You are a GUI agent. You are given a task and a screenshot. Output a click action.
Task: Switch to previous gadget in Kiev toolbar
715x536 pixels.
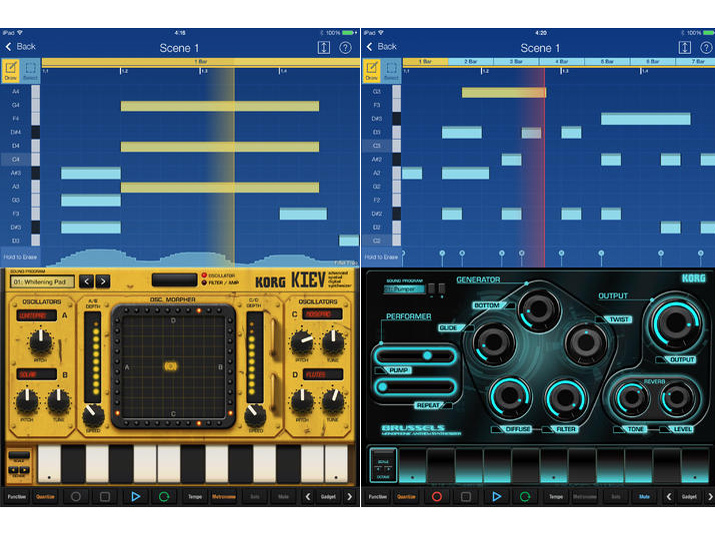[x=308, y=497]
